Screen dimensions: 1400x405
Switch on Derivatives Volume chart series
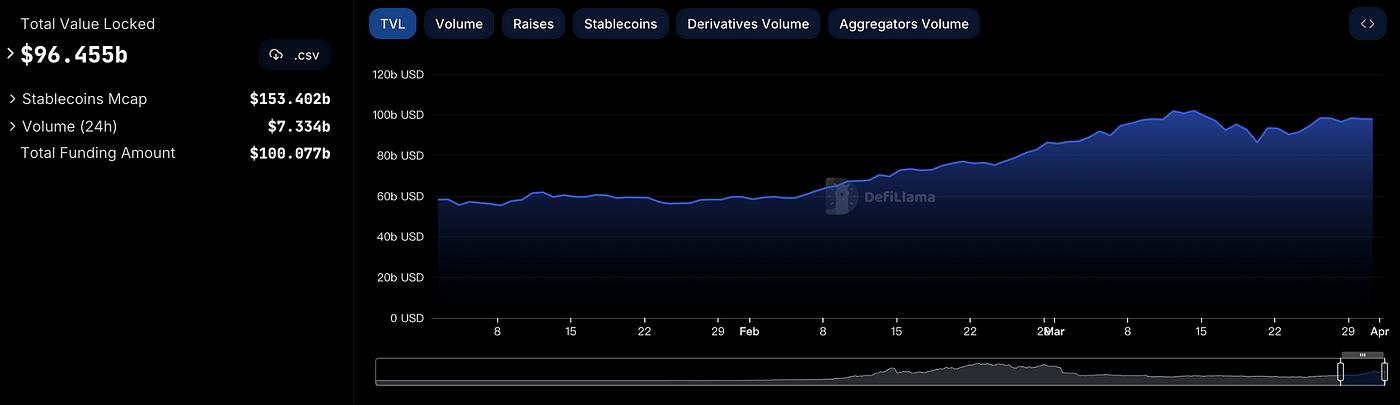(748, 24)
